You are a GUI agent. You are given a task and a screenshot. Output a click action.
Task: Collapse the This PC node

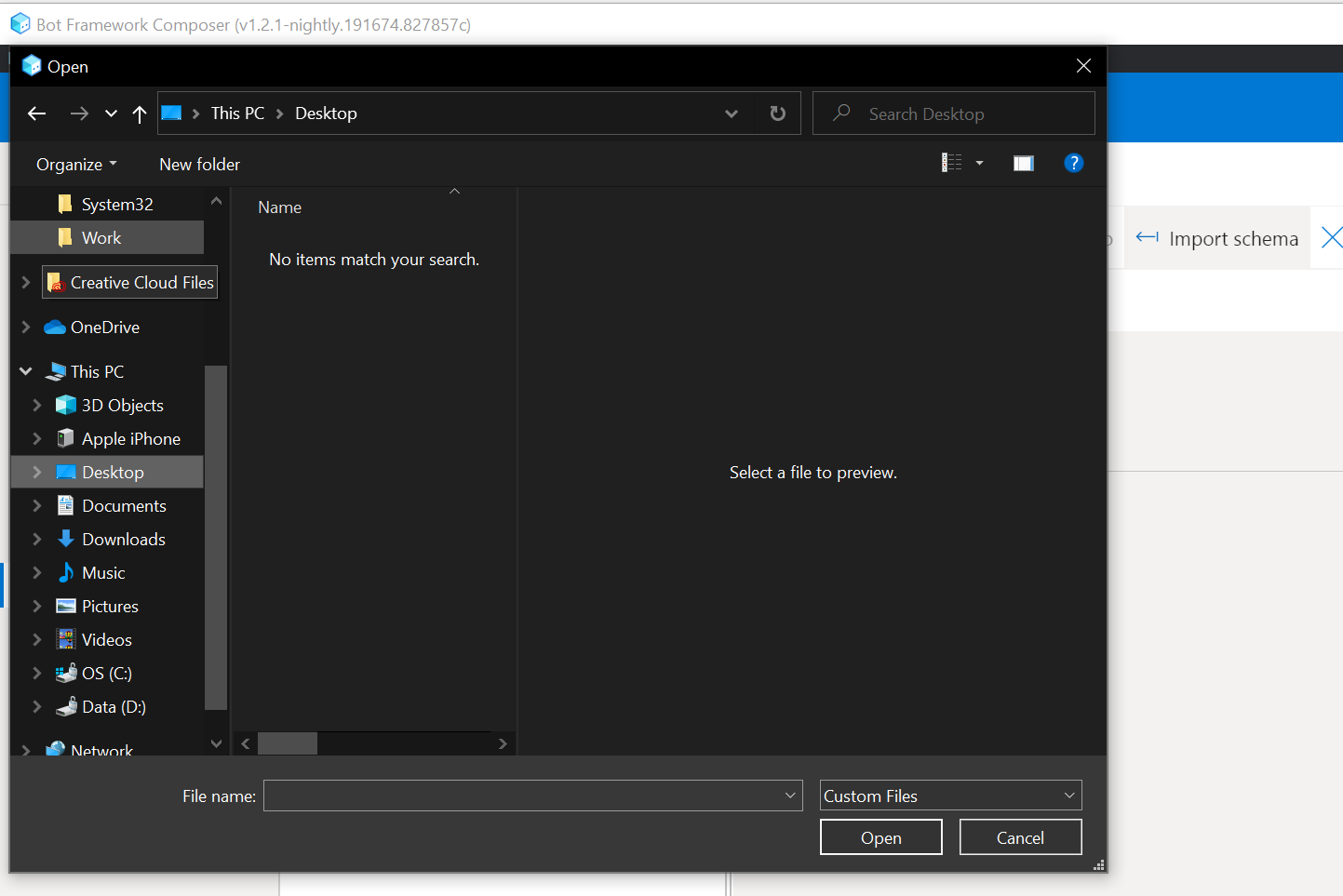coord(26,371)
